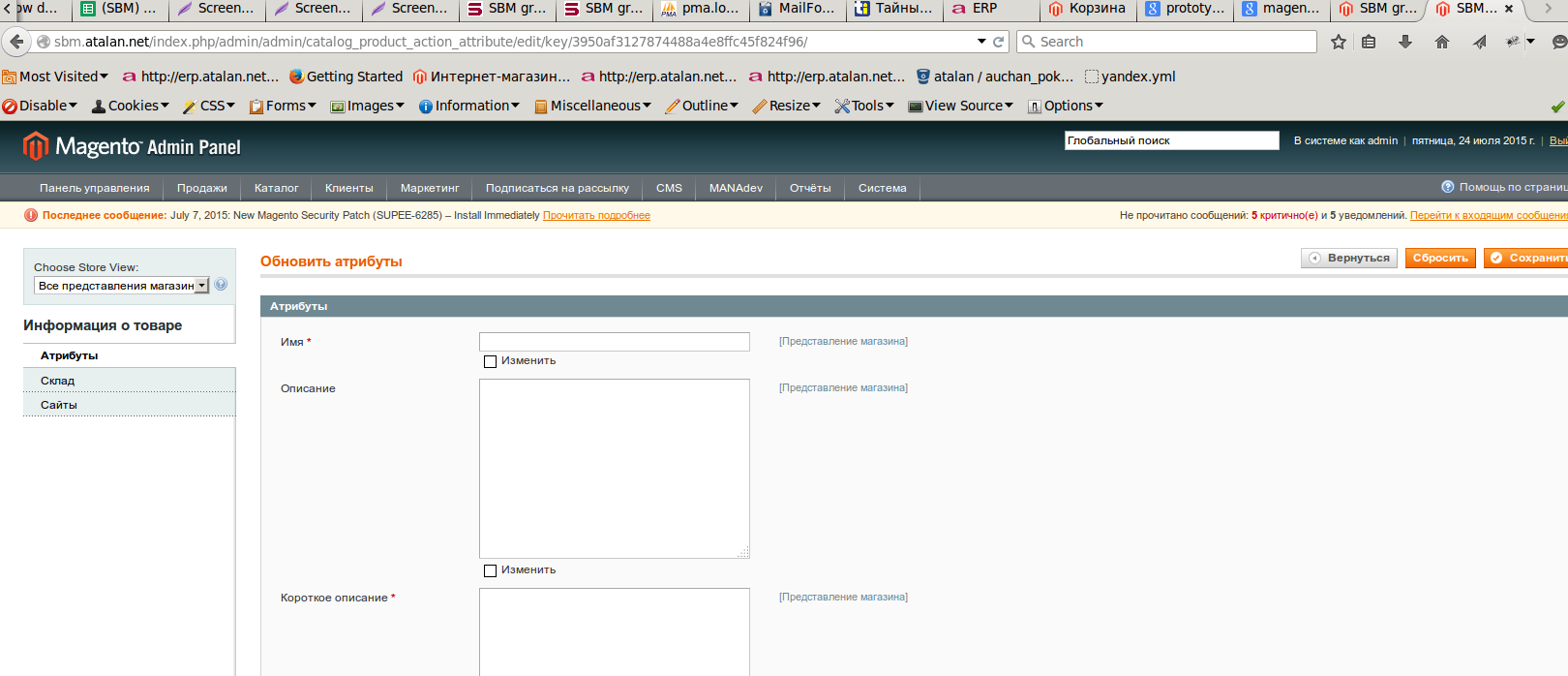Screen dimensions: 1568x676
Task: Switch to Корзина browser tab
Action: tap(1088, 9)
